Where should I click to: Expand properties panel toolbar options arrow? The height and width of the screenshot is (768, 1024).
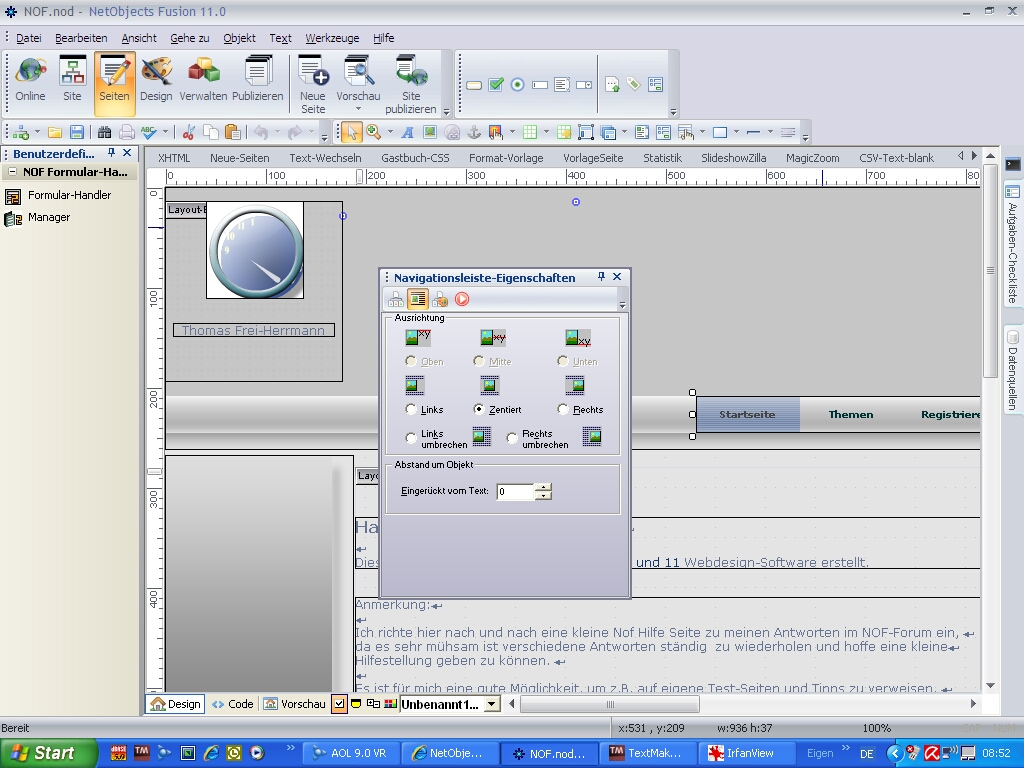pos(622,304)
